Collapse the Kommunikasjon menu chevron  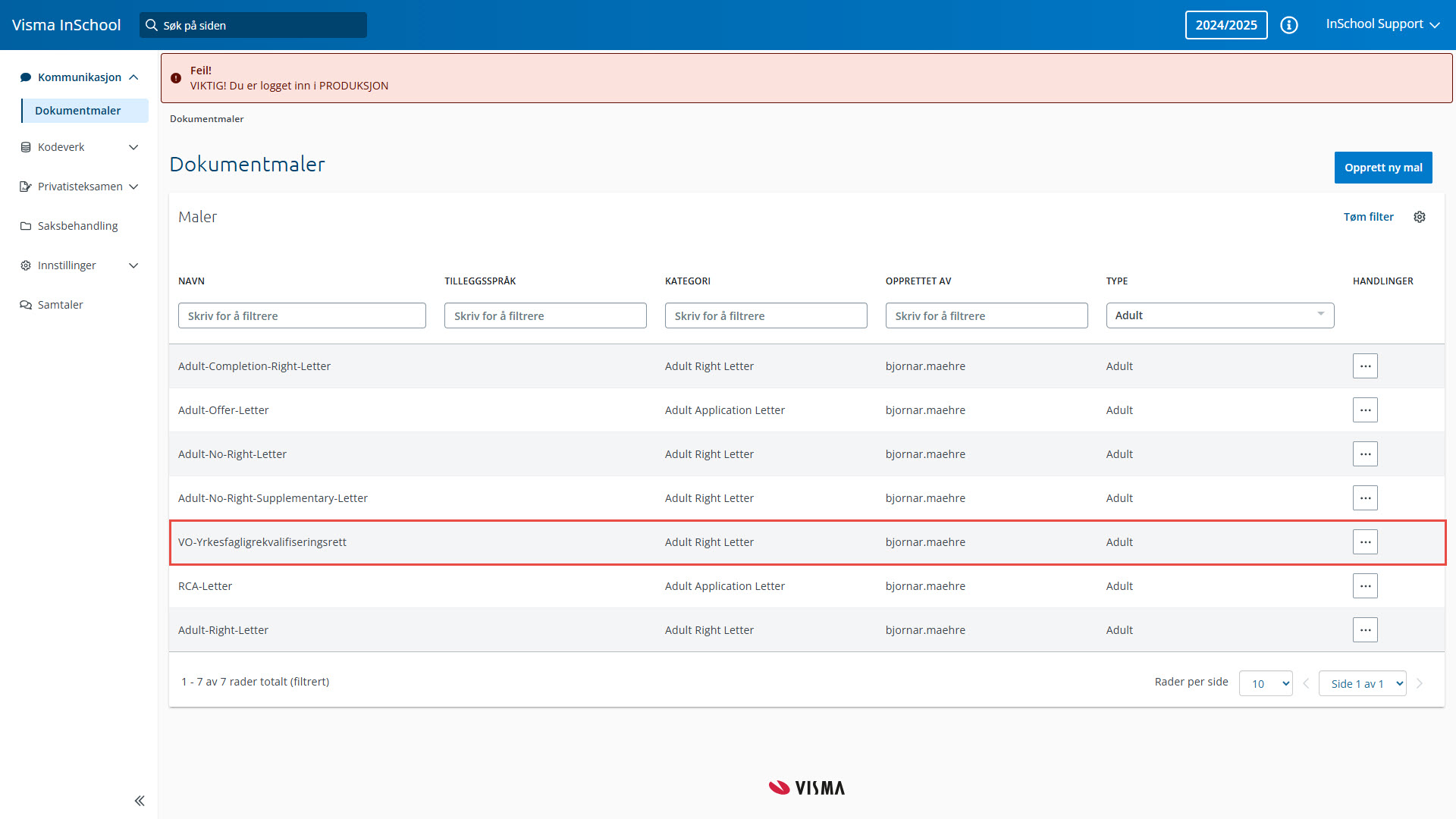coord(133,77)
